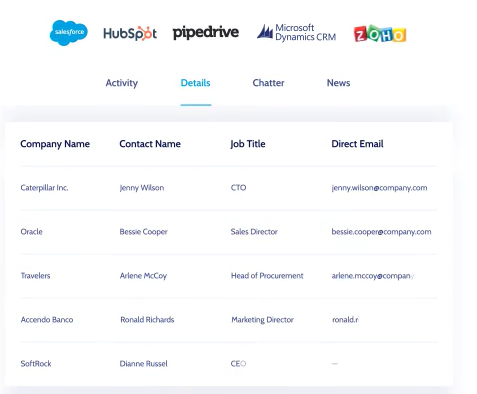The height and width of the screenshot is (394, 477).
Task: Click the Zoho logo
Action: tap(380, 34)
